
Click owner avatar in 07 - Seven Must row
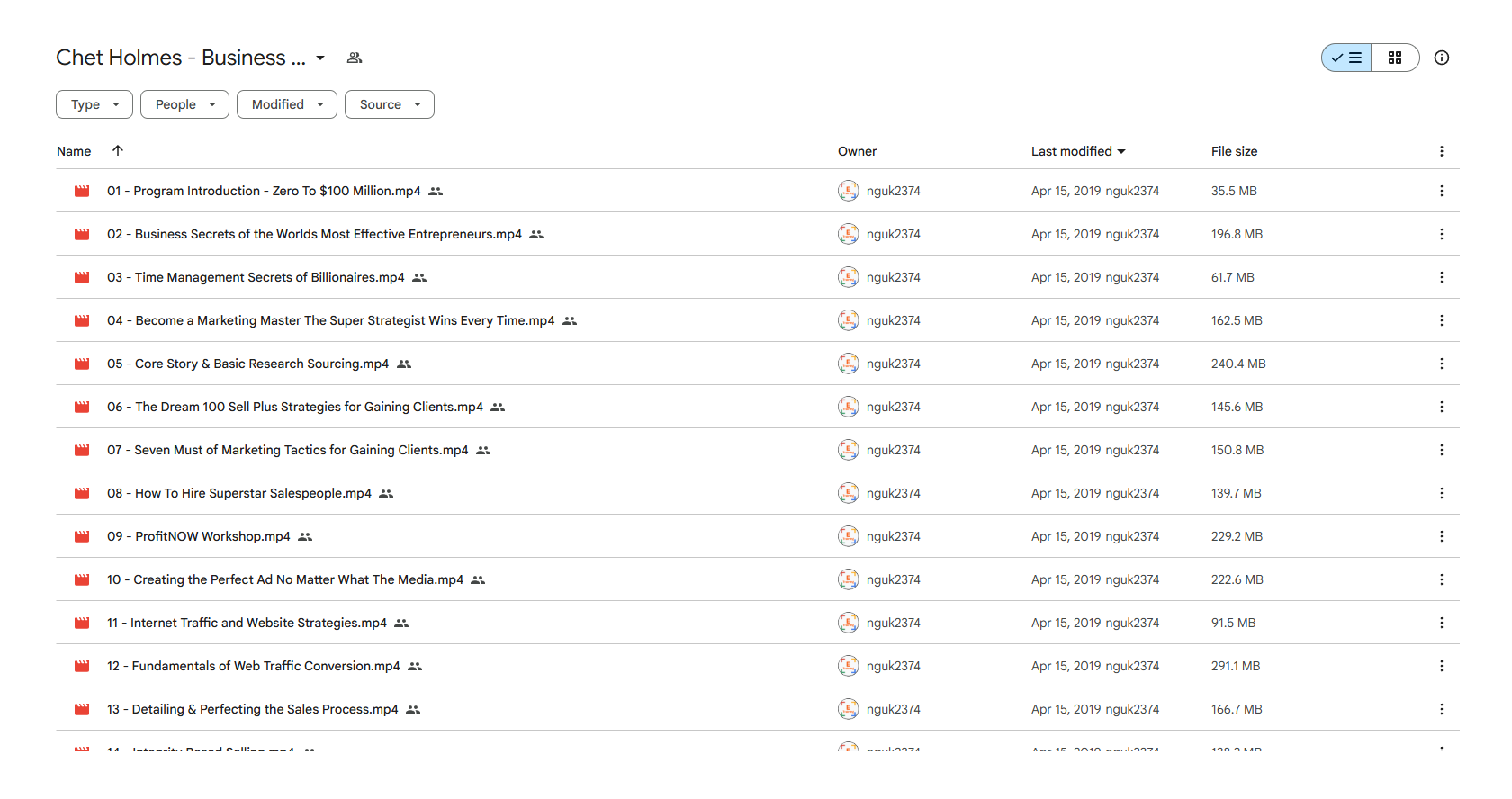click(848, 450)
